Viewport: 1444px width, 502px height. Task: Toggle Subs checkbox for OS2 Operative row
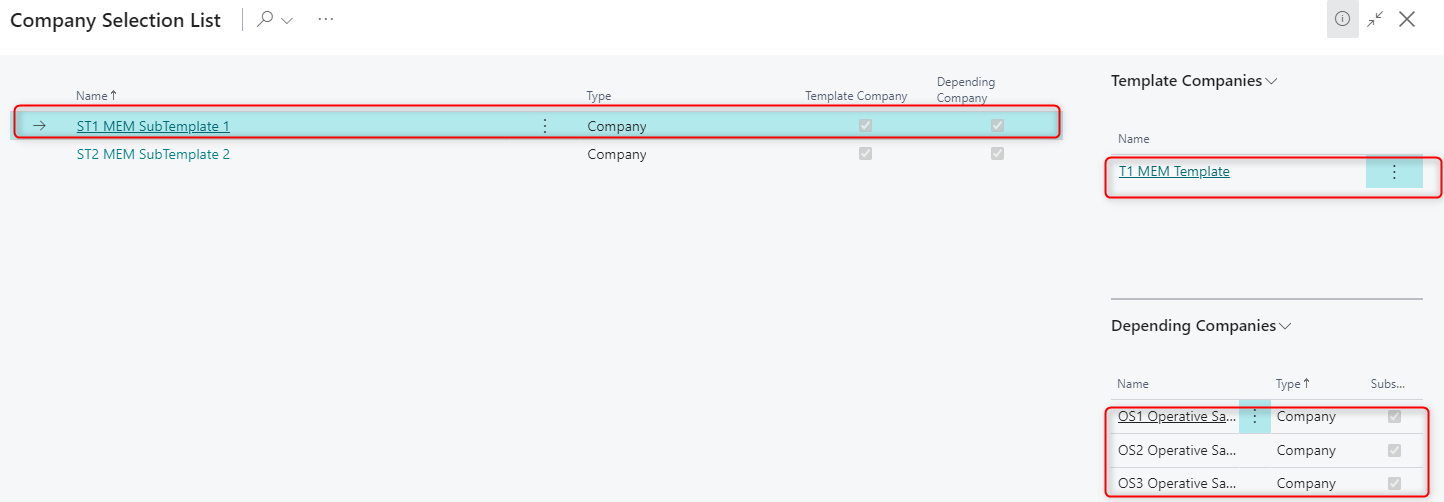(x=1394, y=451)
